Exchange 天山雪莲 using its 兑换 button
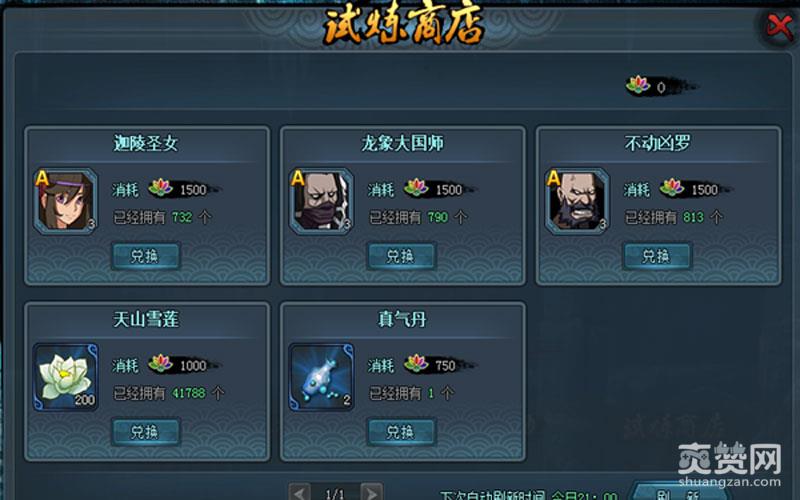Screen dimensions: 800x500 (x=145, y=432)
